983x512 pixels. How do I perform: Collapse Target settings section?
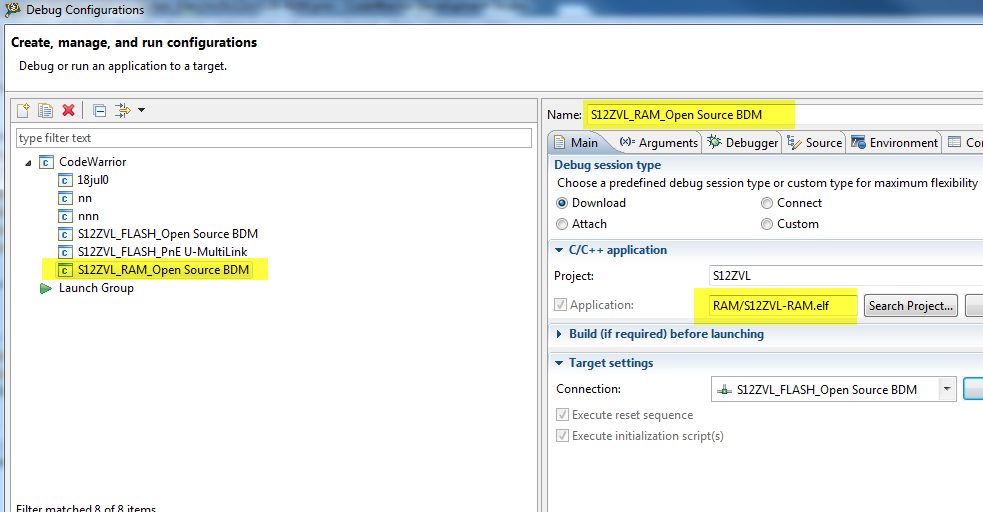tap(559, 363)
